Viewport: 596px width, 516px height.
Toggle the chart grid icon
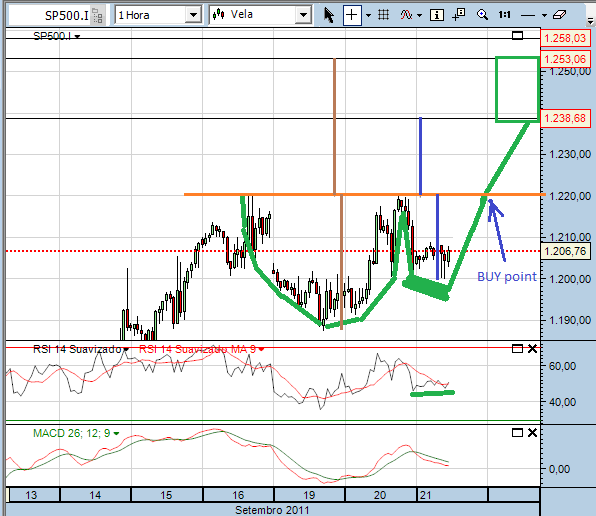[x=384, y=15]
